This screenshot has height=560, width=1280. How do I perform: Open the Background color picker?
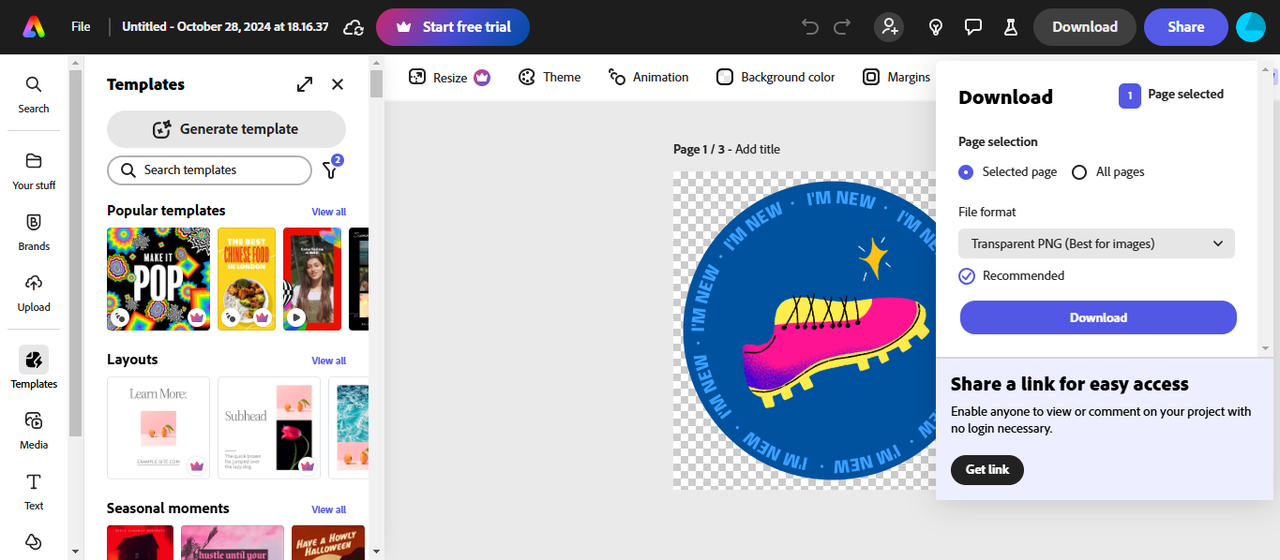coord(776,77)
